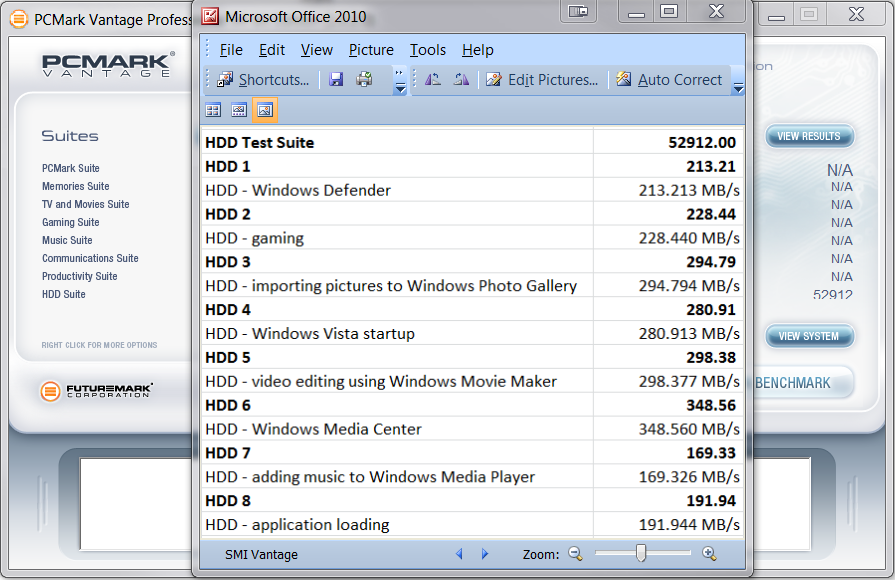
Task: Select HDD Suite in PCMark suites list
Action: click(64, 294)
